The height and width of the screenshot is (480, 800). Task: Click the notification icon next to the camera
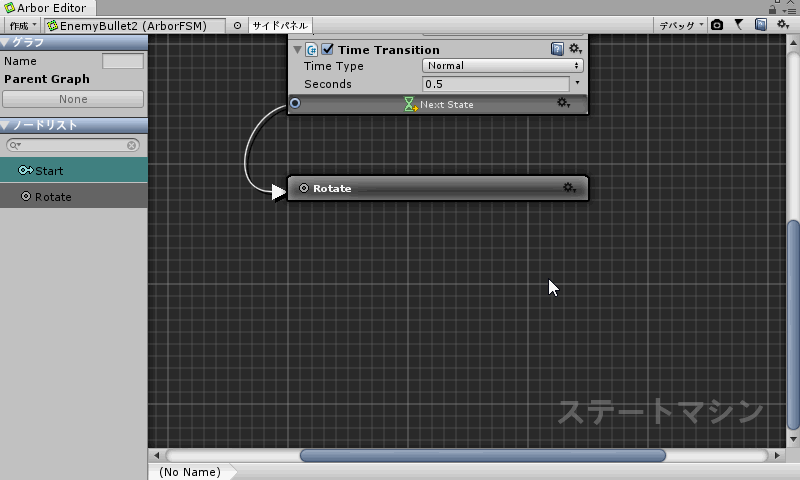(x=739, y=24)
